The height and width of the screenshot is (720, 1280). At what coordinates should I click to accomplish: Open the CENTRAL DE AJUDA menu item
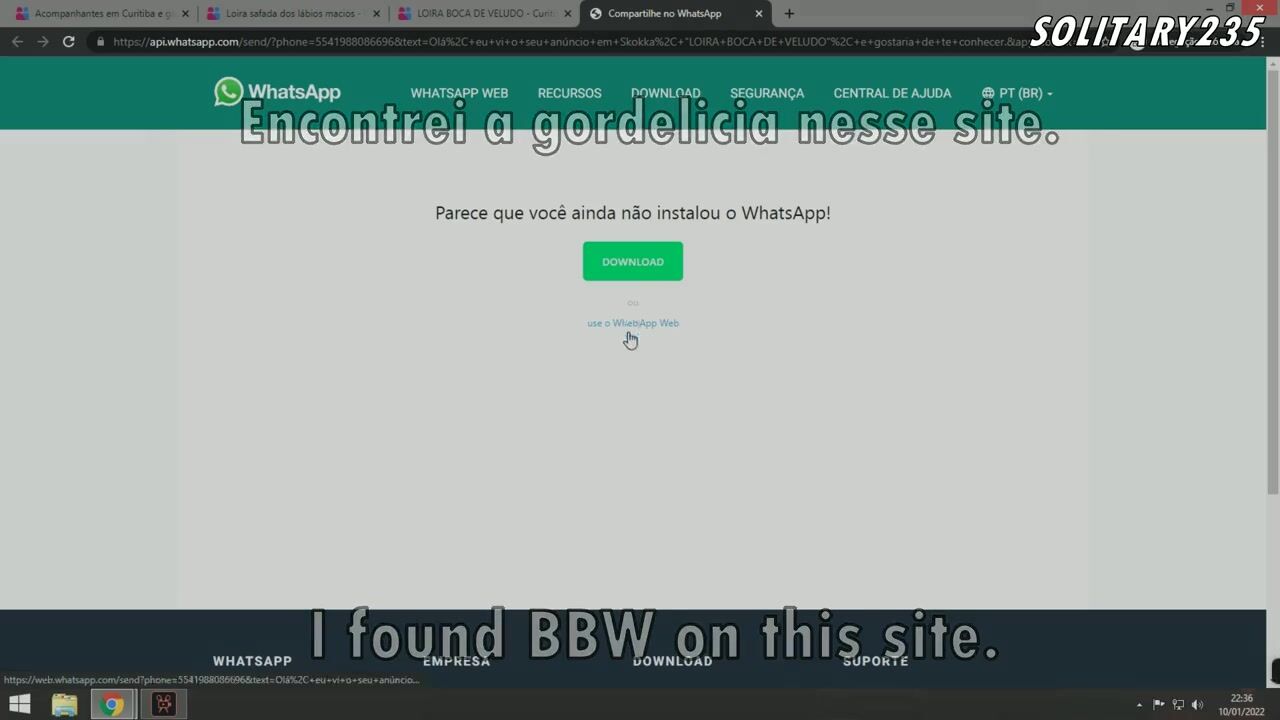coord(892,93)
